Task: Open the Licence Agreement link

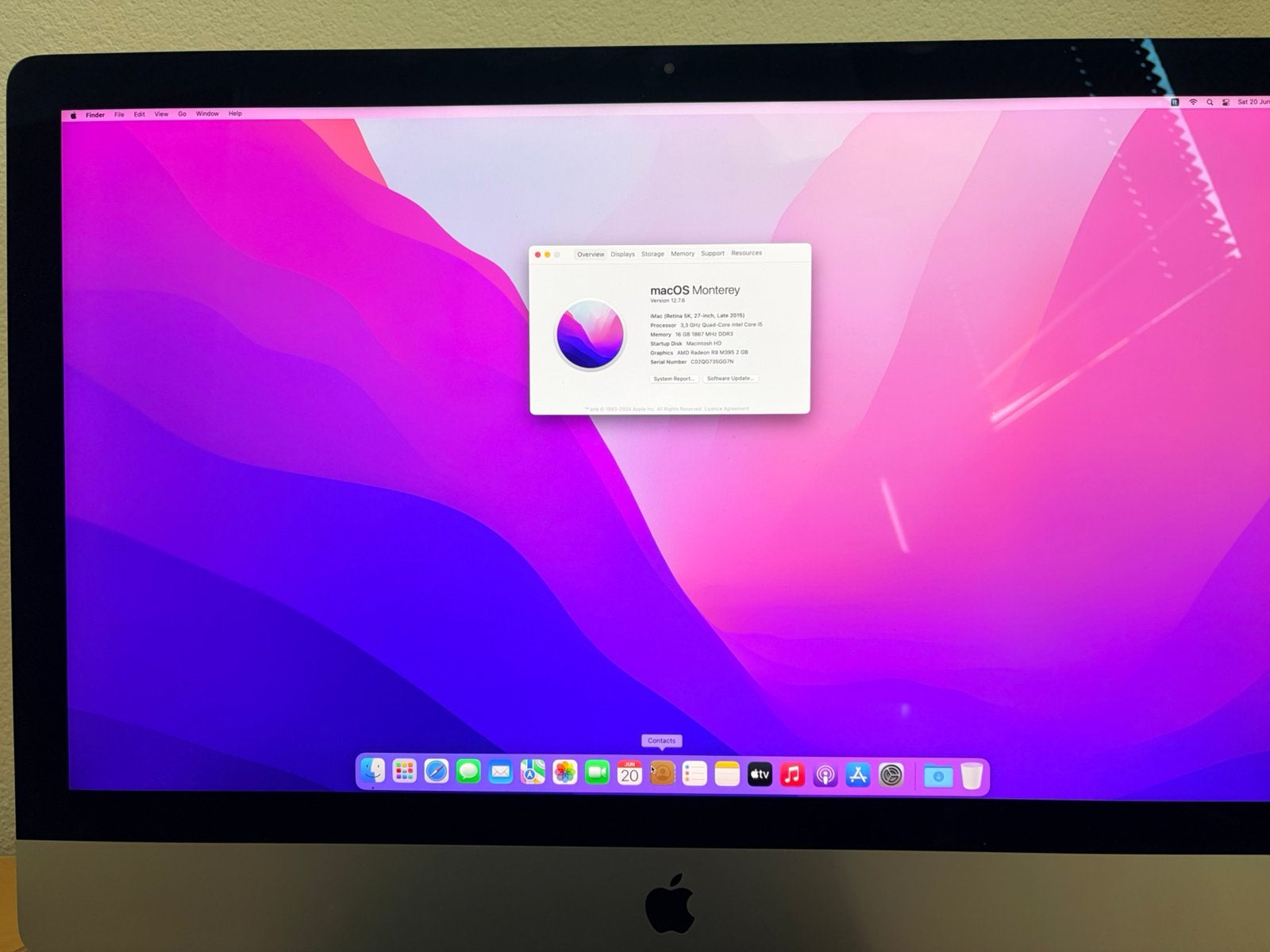Action: (726, 409)
